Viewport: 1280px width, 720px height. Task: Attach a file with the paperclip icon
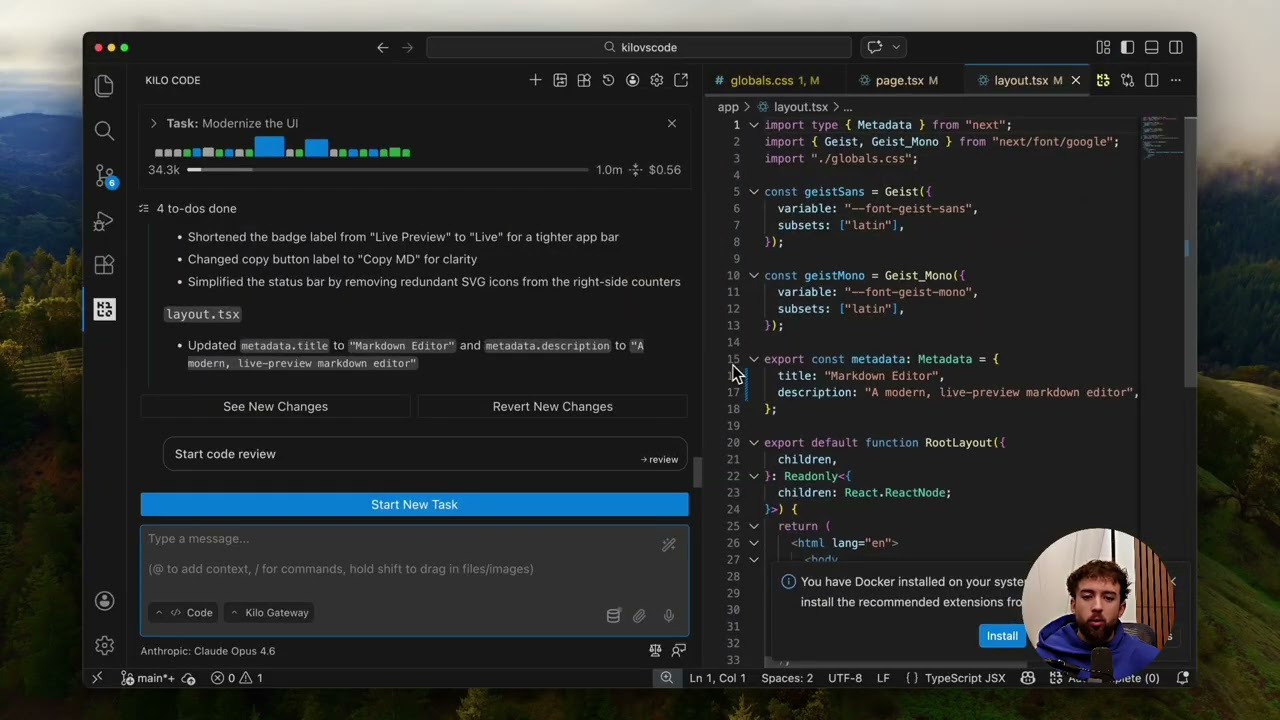click(x=639, y=616)
